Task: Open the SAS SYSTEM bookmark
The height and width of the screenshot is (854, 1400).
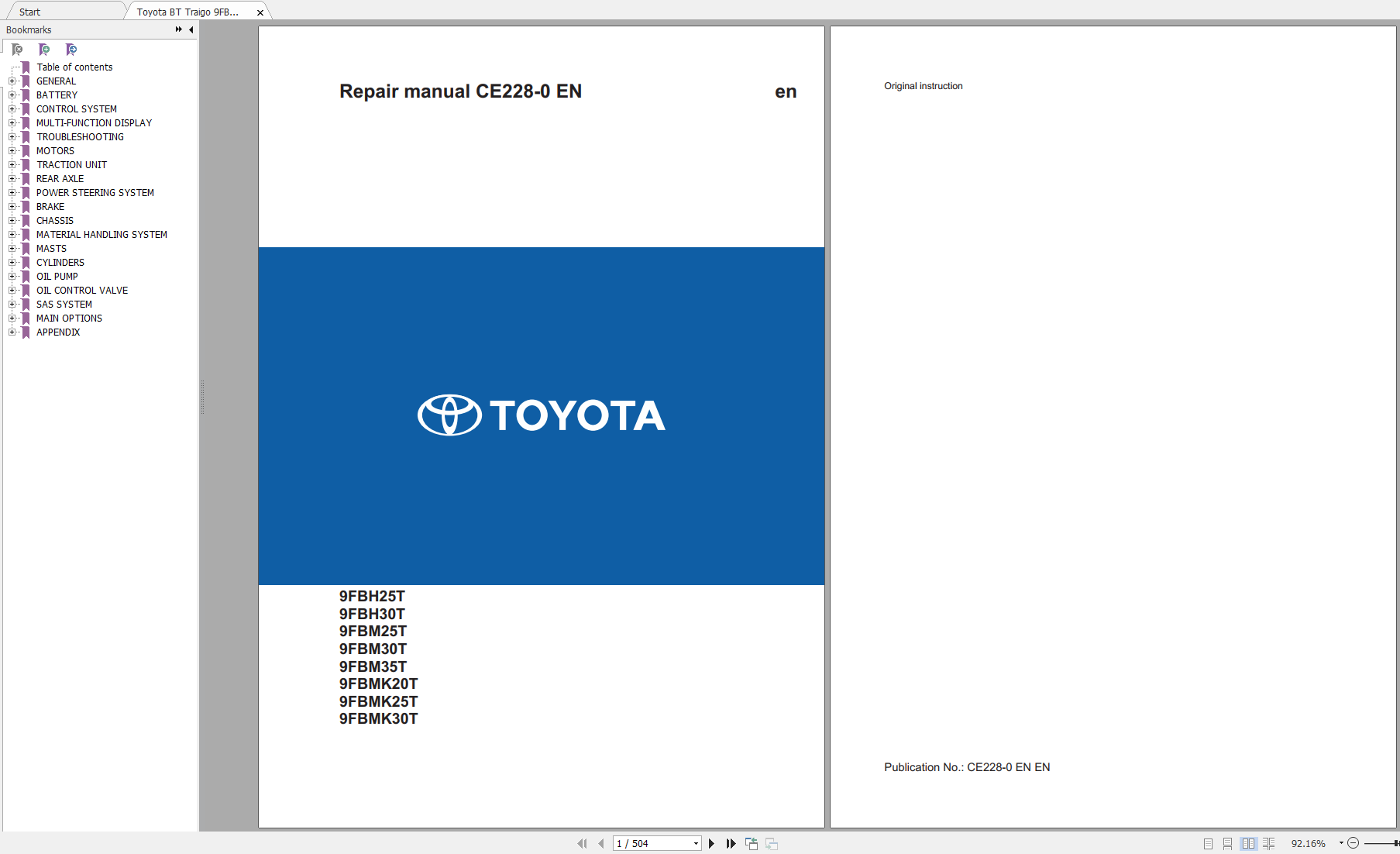Action: pyautogui.click(x=64, y=305)
